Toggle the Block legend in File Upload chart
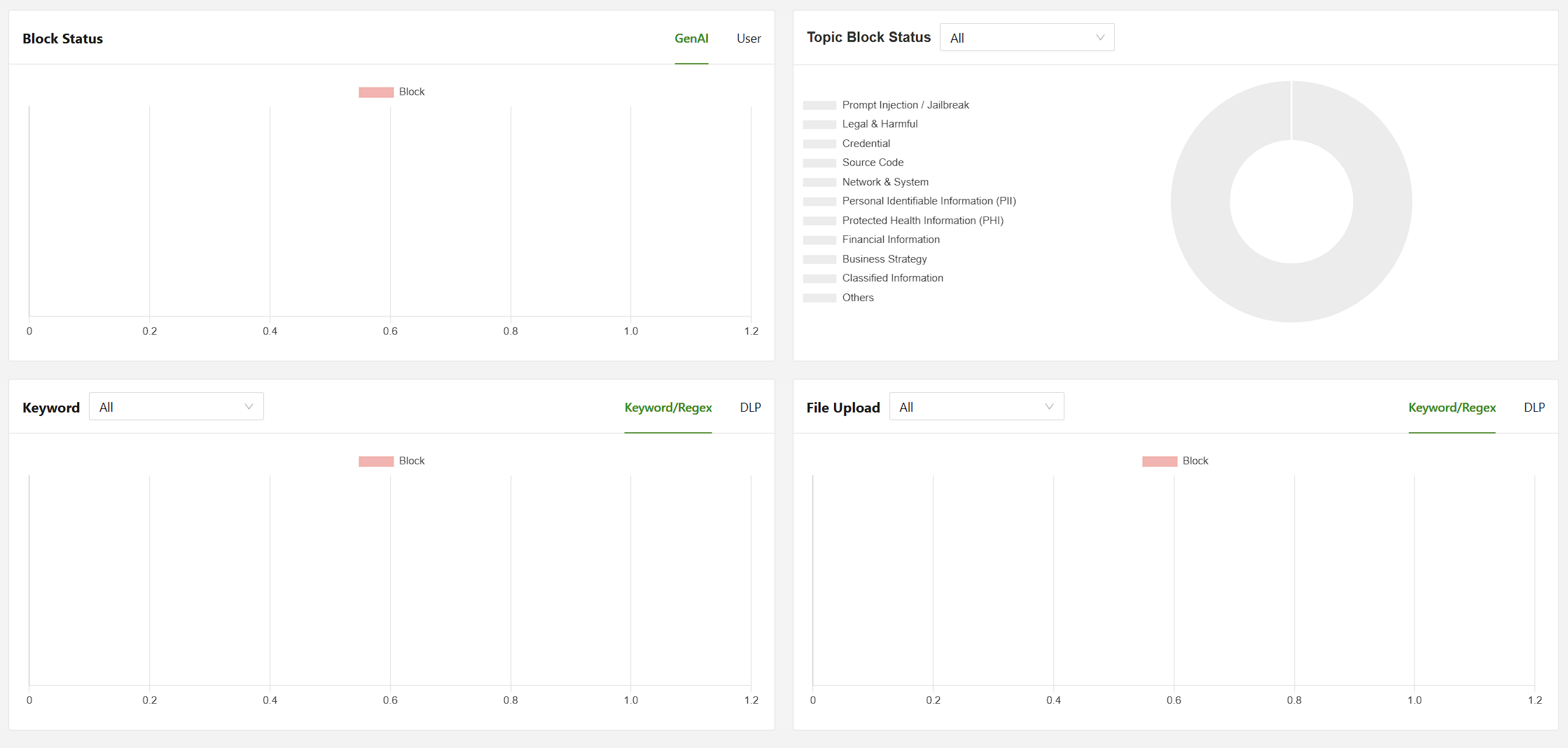This screenshot has width=1568, height=748. coord(1176,461)
